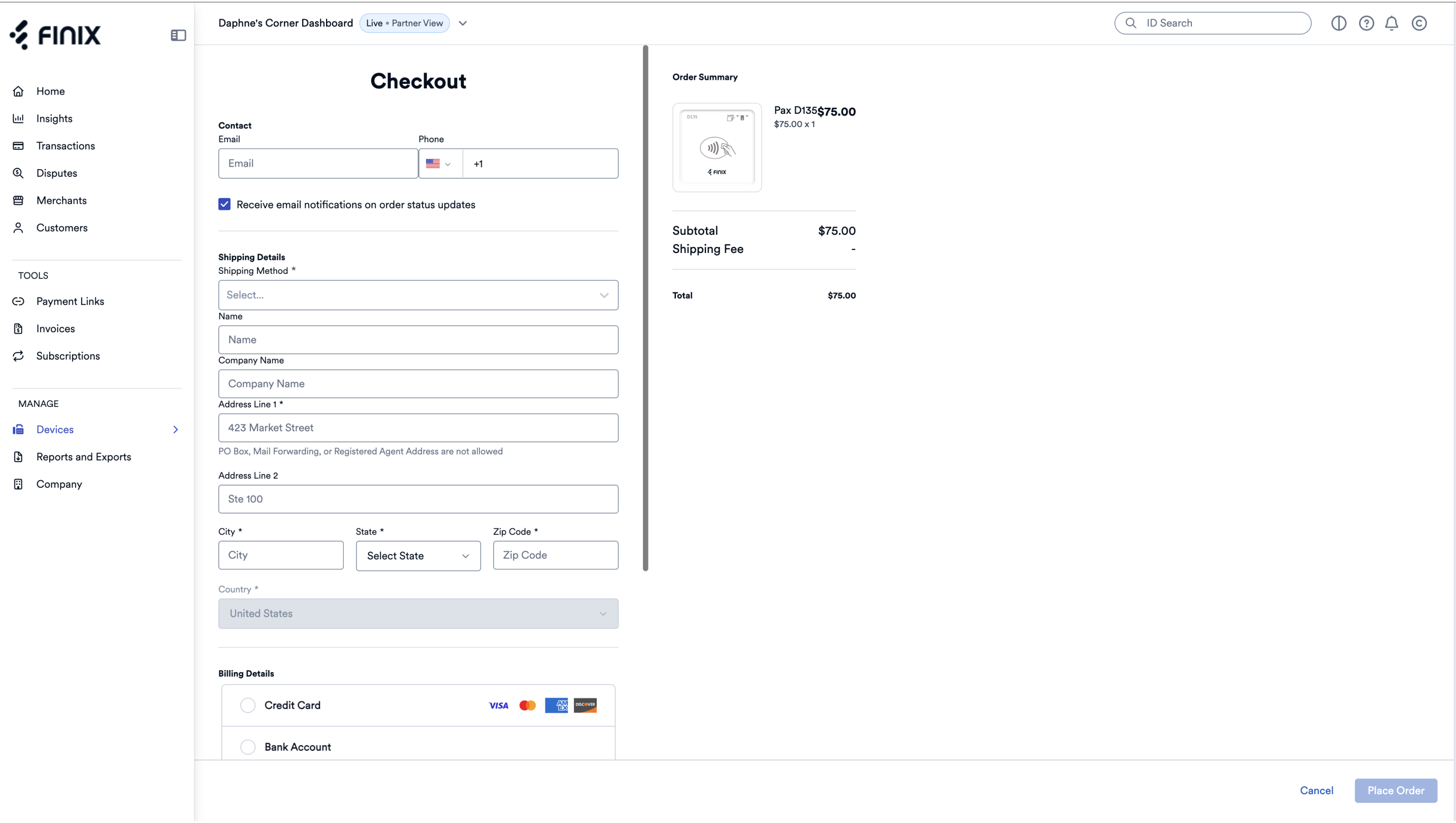Viewport: 1456px width, 823px height.
Task: Click the phone number field
Action: tap(540, 164)
